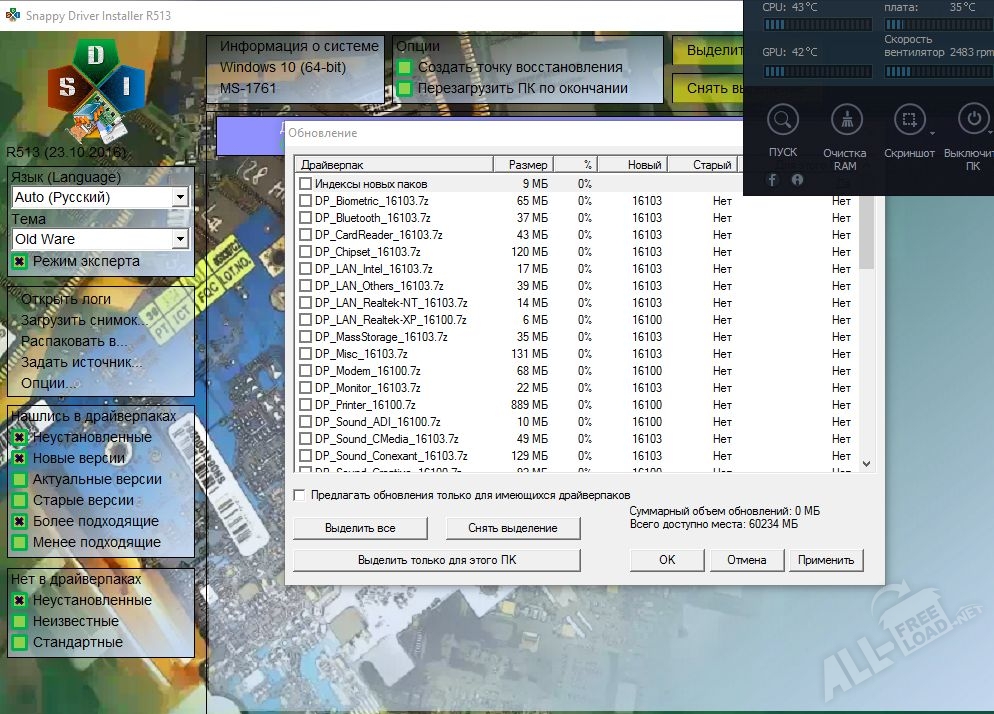Viewport: 994px width, 714px height.
Task: Click Распаковать в... menu item
Action: click(74, 341)
